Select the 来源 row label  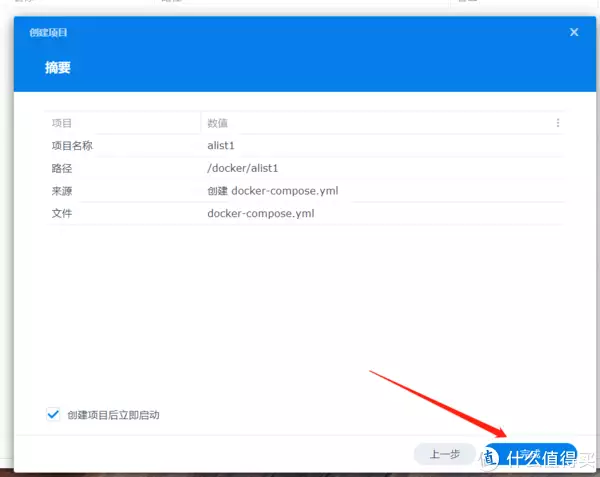62,191
